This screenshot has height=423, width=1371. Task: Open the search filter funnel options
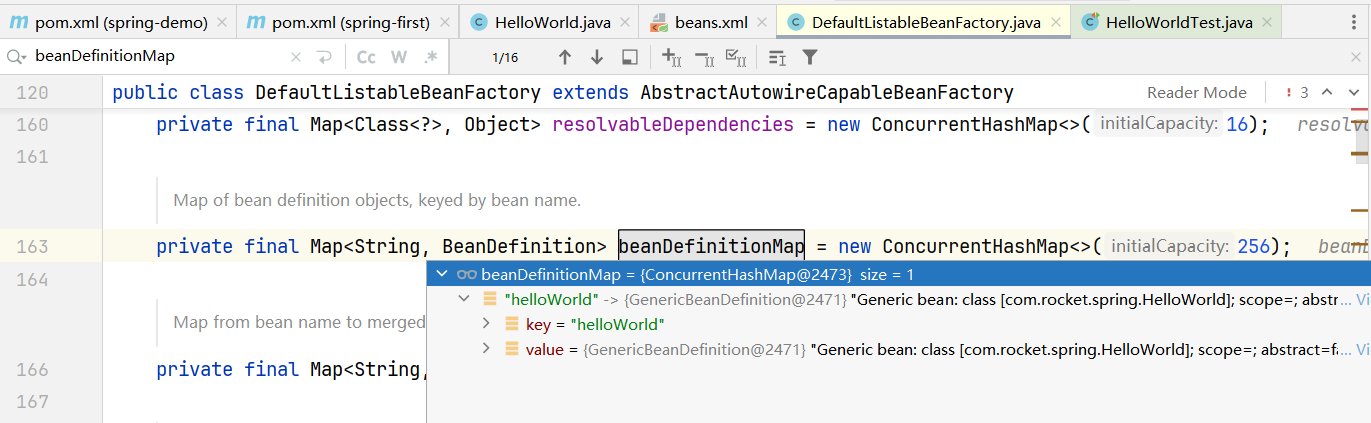810,57
